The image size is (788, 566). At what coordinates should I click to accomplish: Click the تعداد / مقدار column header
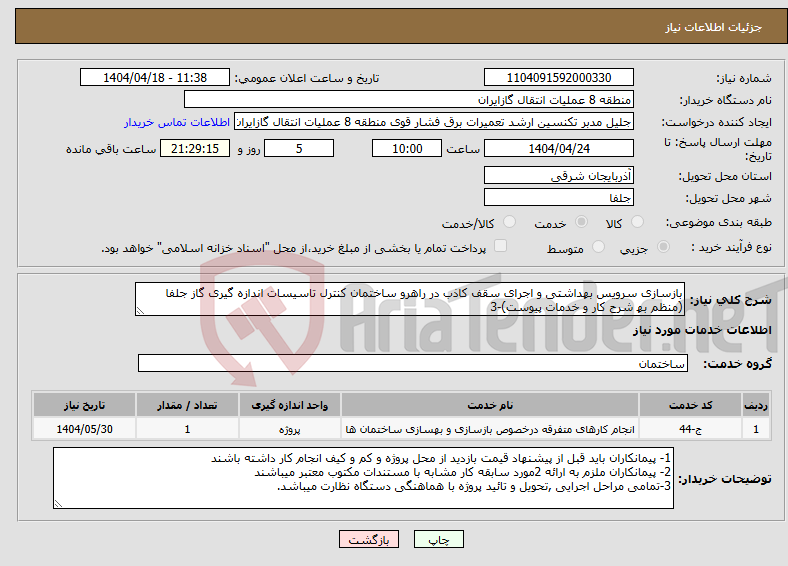point(187,405)
